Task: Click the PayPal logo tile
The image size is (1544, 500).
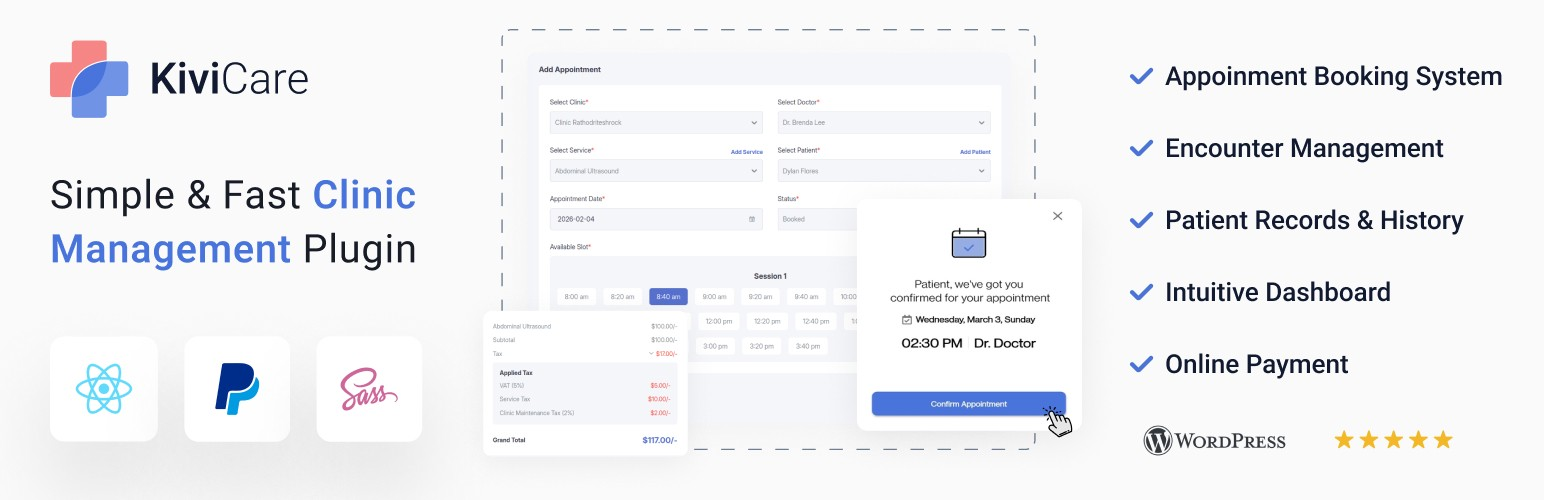Action: tap(237, 389)
